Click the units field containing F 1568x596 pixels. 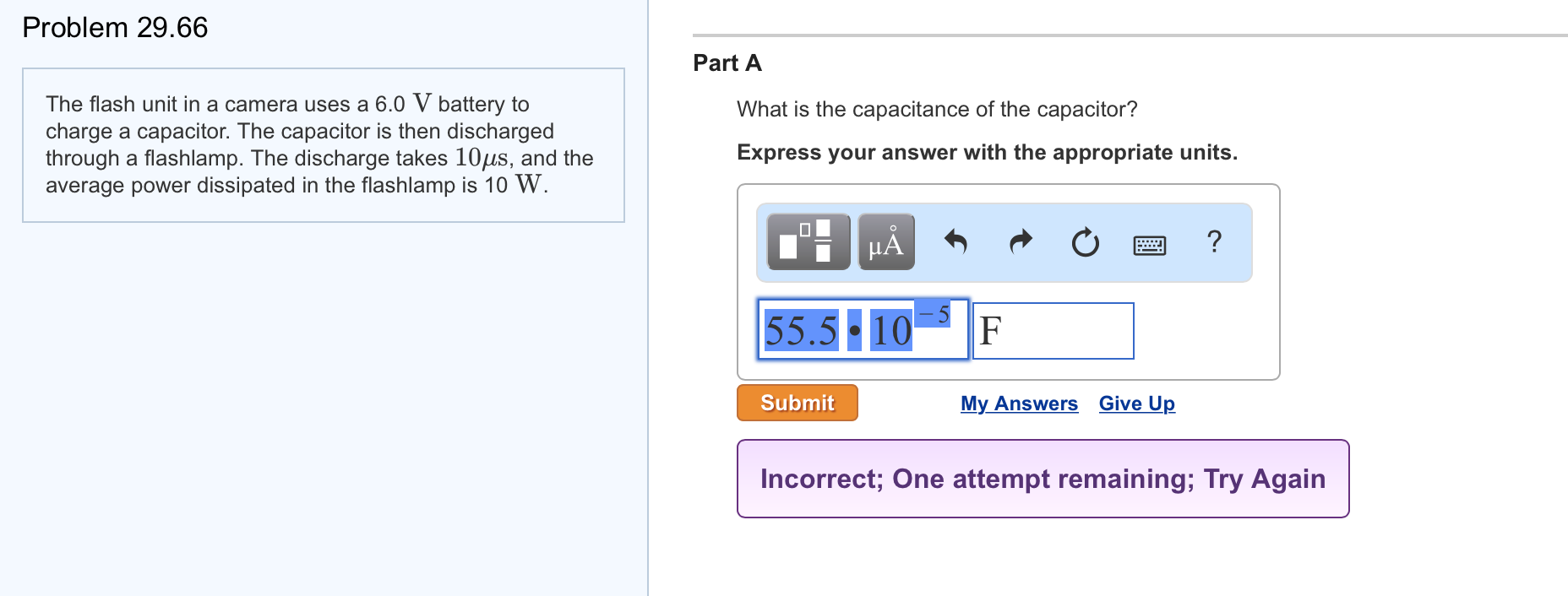click(x=1053, y=331)
